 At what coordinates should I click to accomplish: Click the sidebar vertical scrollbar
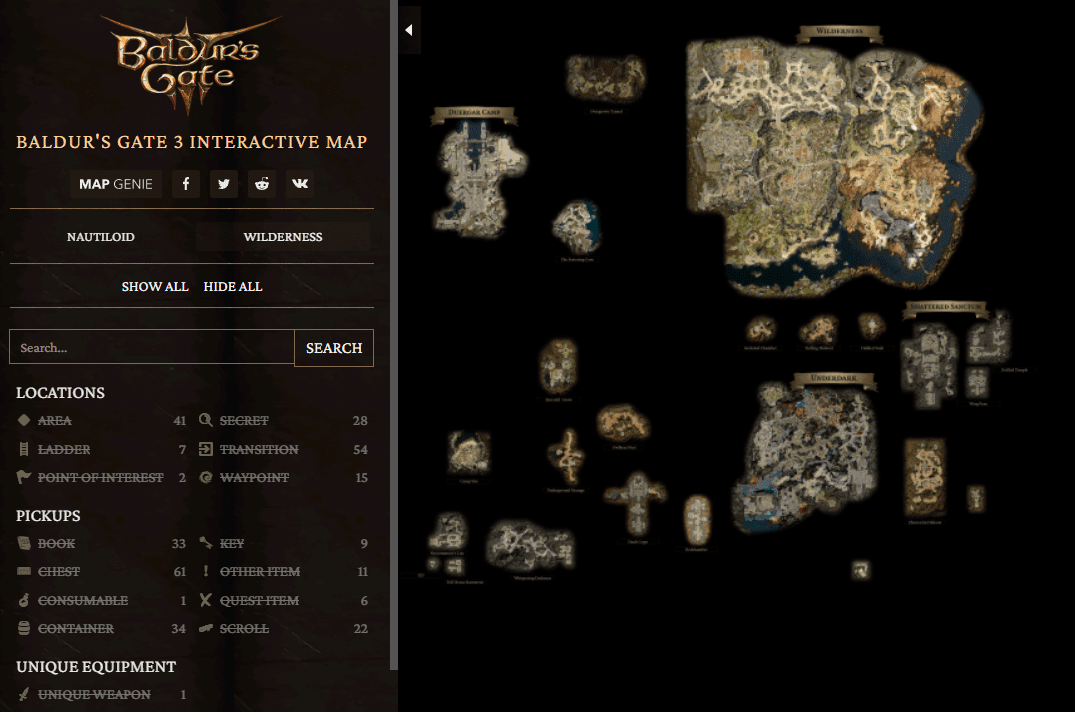pyautogui.click(x=394, y=335)
